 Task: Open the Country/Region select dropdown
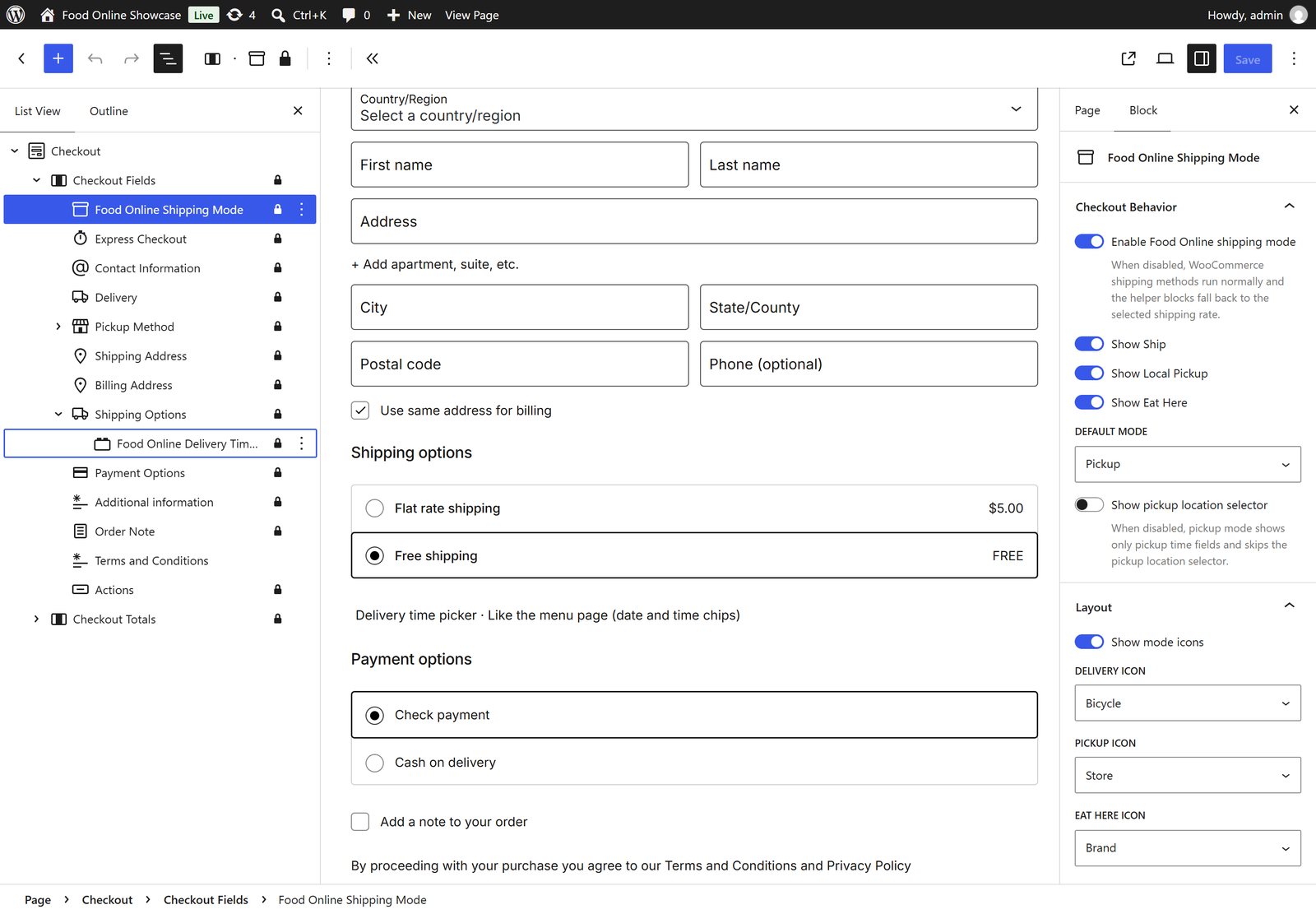(694, 109)
